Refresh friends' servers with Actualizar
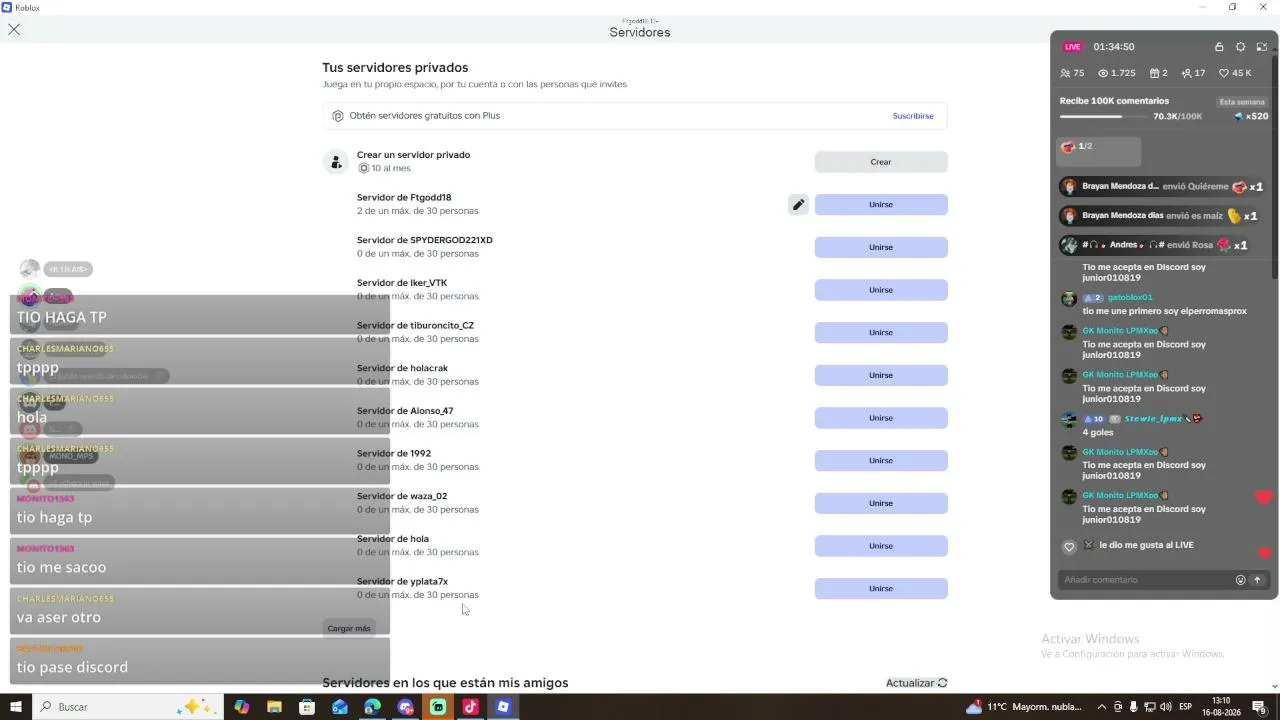The image size is (1280, 720). pos(917,683)
